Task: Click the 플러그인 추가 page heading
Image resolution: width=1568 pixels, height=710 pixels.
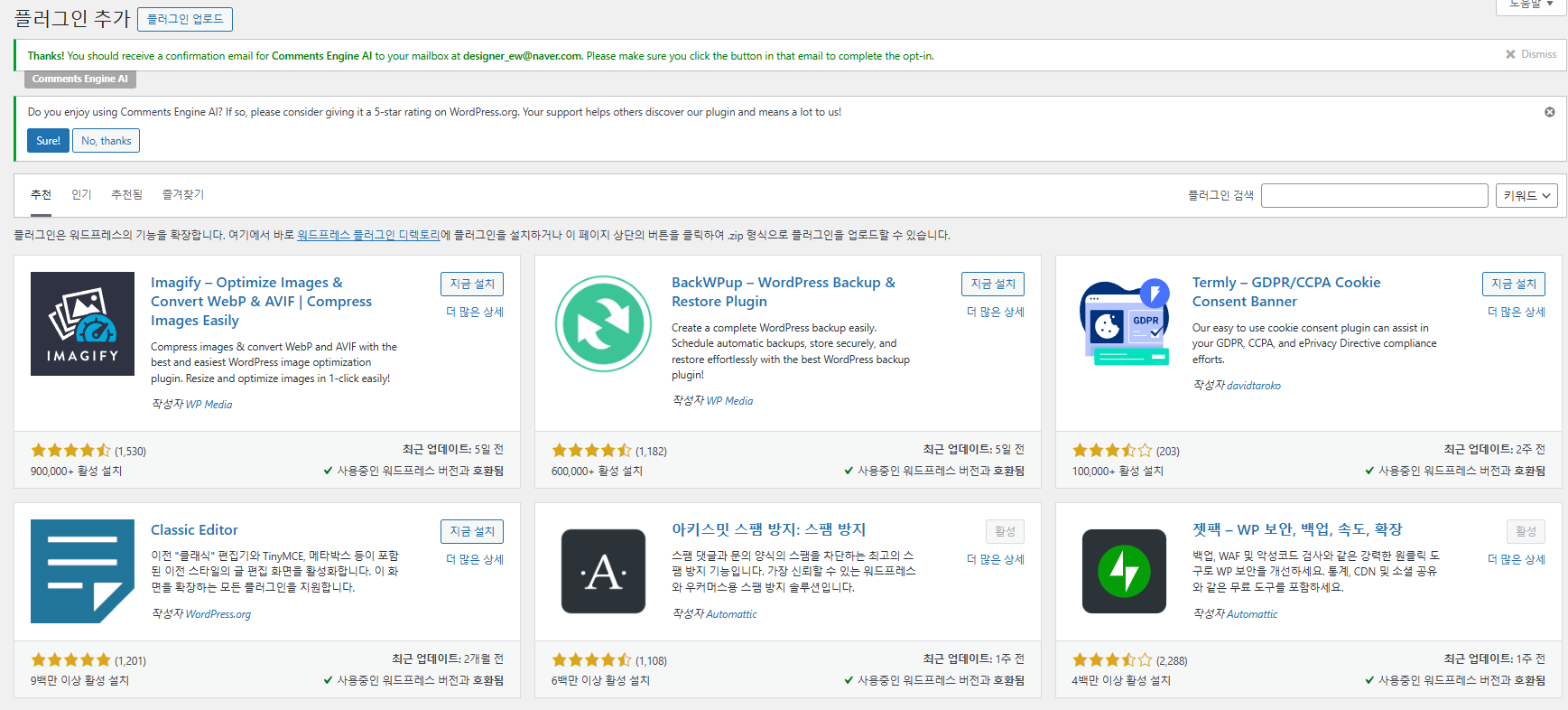Action: coord(72,18)
